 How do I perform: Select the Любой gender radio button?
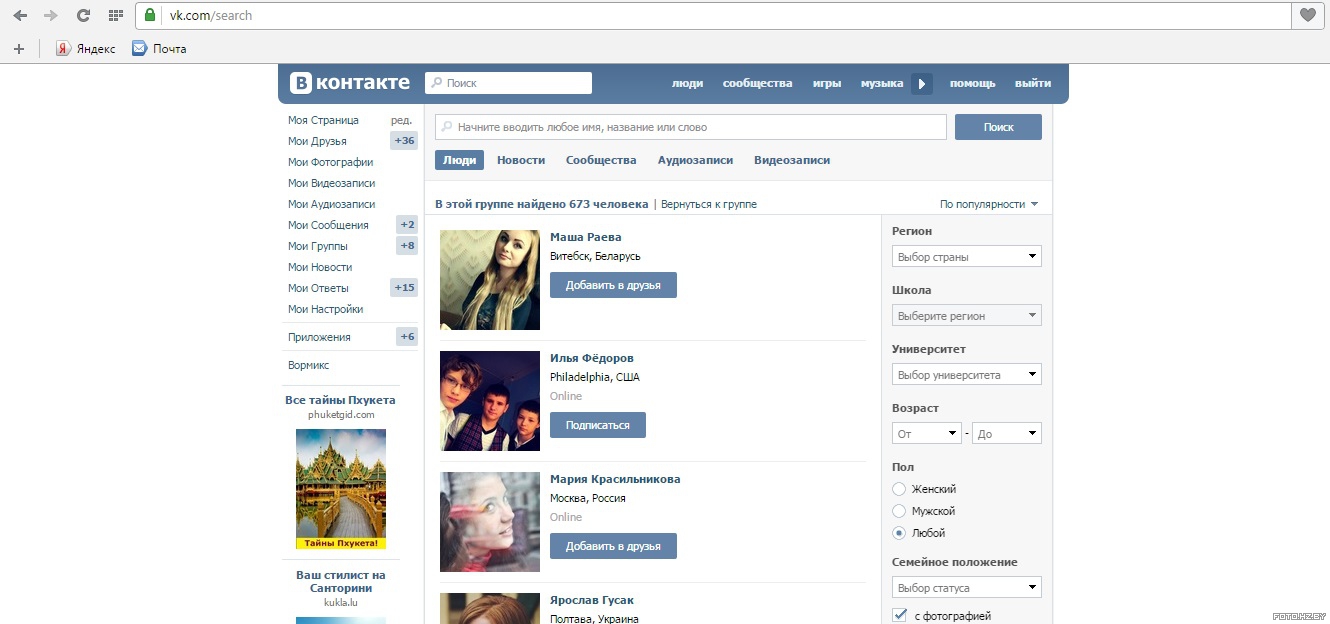pos(899,533)
